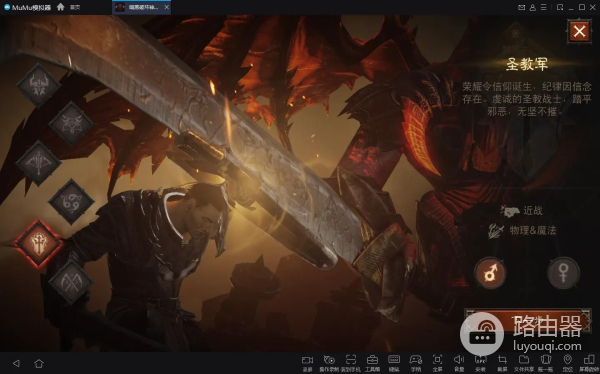Open the MuMu mail envelope icon

click(521, 7)
